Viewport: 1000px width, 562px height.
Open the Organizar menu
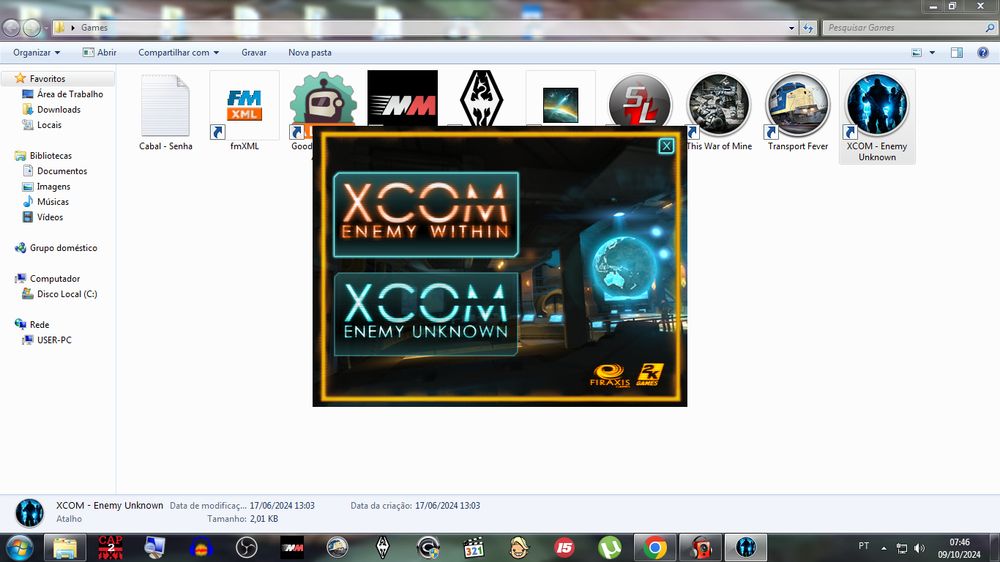point(36,52)
